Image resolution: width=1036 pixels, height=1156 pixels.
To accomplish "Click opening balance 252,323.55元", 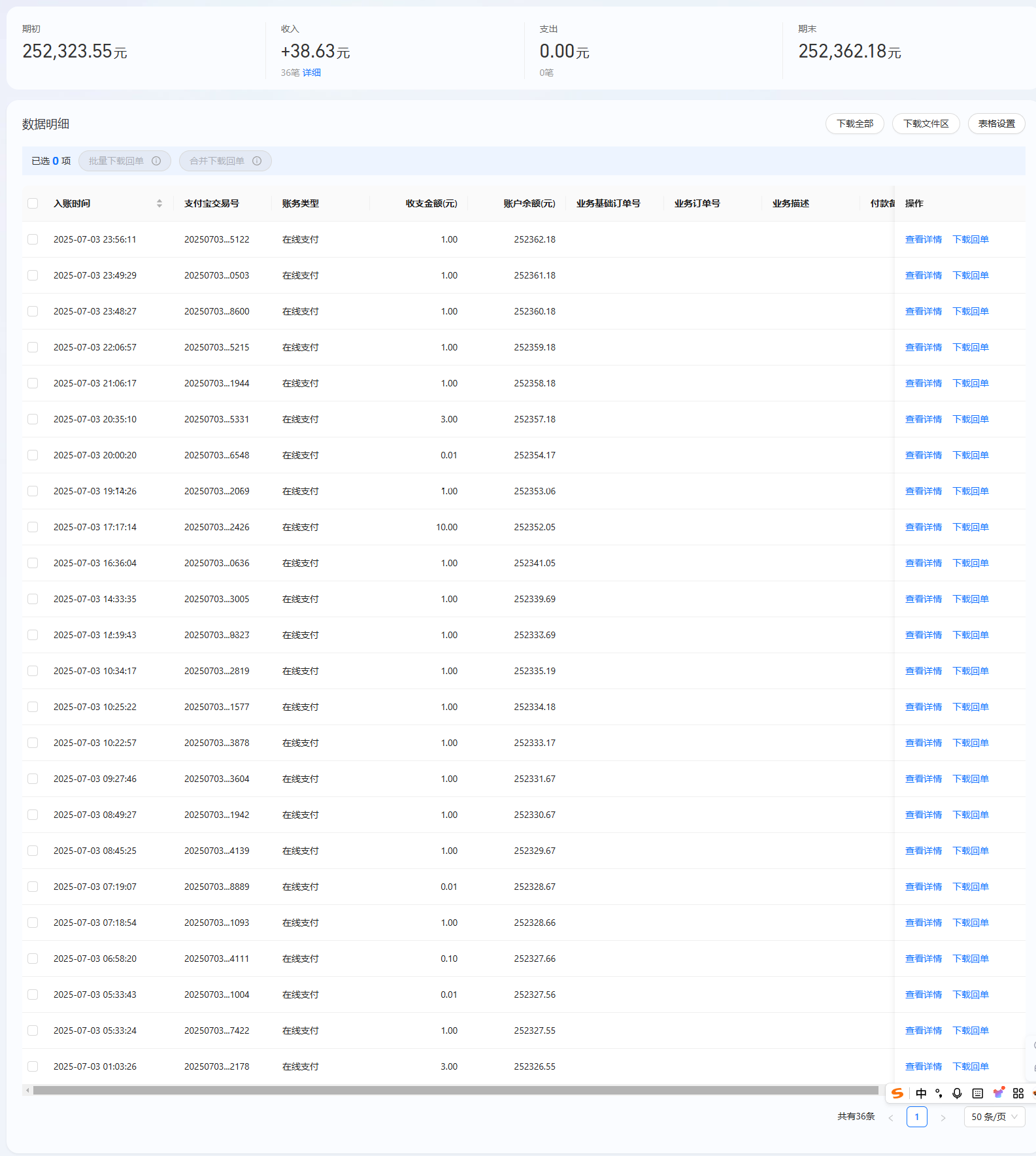I will pos(75,51).
